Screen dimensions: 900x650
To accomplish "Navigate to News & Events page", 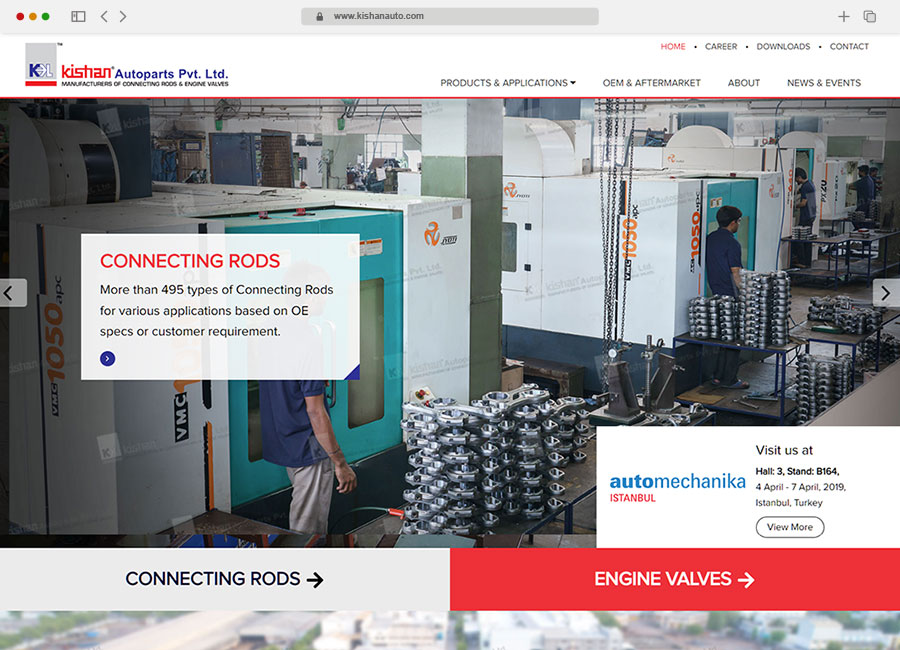I will (x=823, y=83).
